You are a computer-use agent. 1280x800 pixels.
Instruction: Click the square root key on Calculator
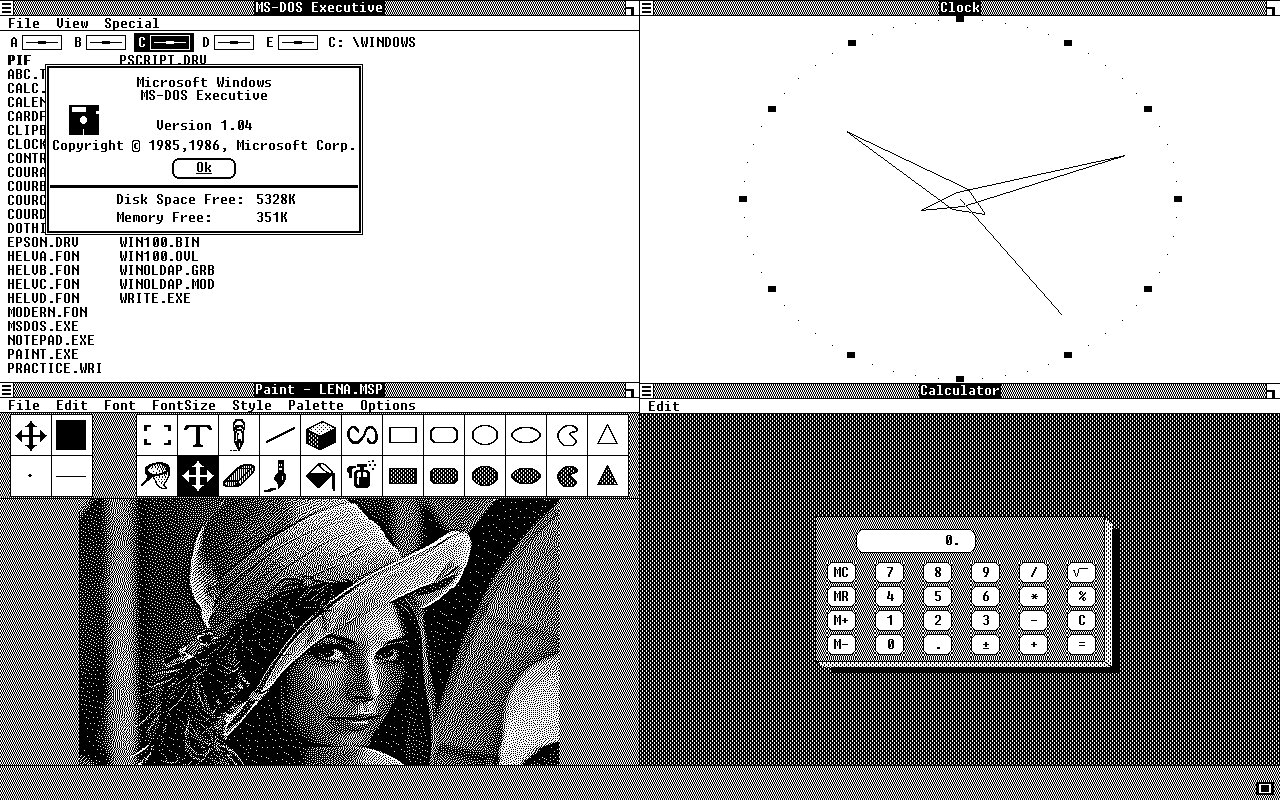click(1082, 573)
